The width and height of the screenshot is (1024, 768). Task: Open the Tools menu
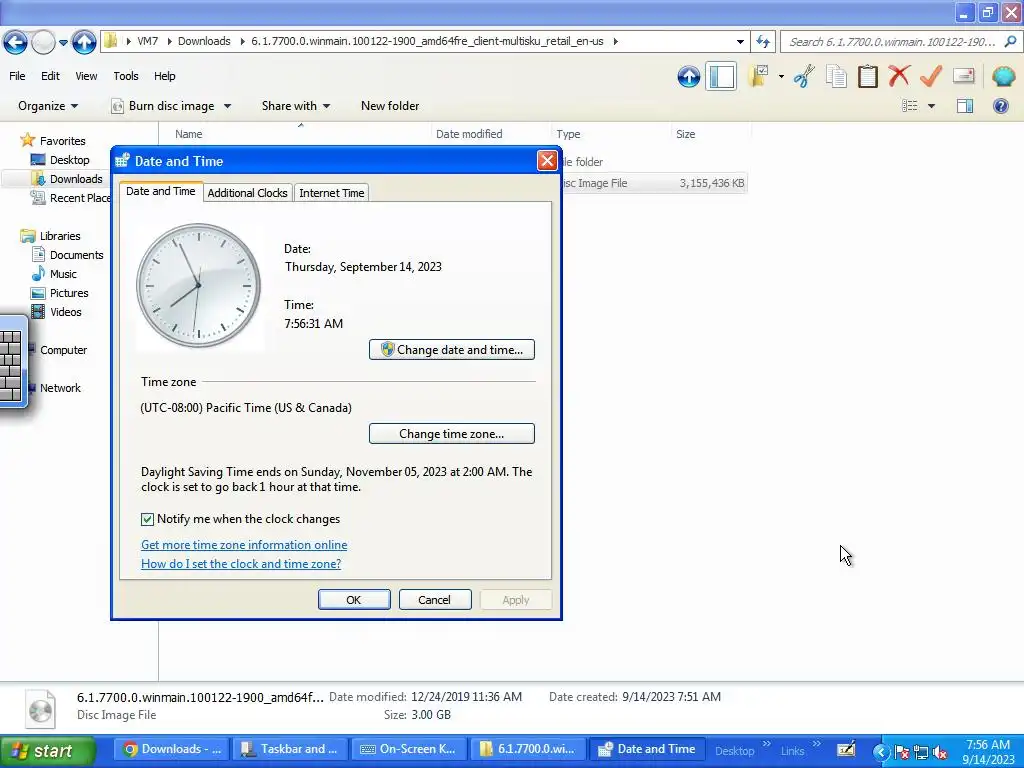click(x=125, y=76)
